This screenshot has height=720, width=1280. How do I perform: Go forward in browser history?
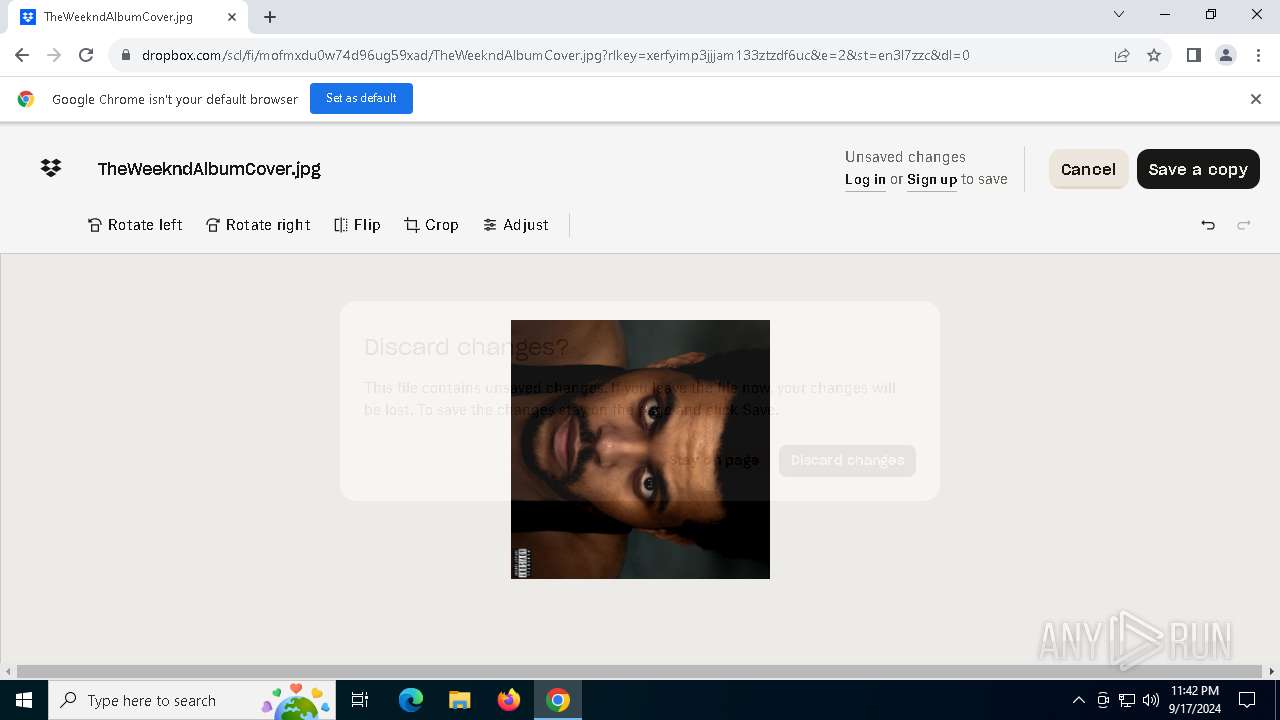pos(54,55)
